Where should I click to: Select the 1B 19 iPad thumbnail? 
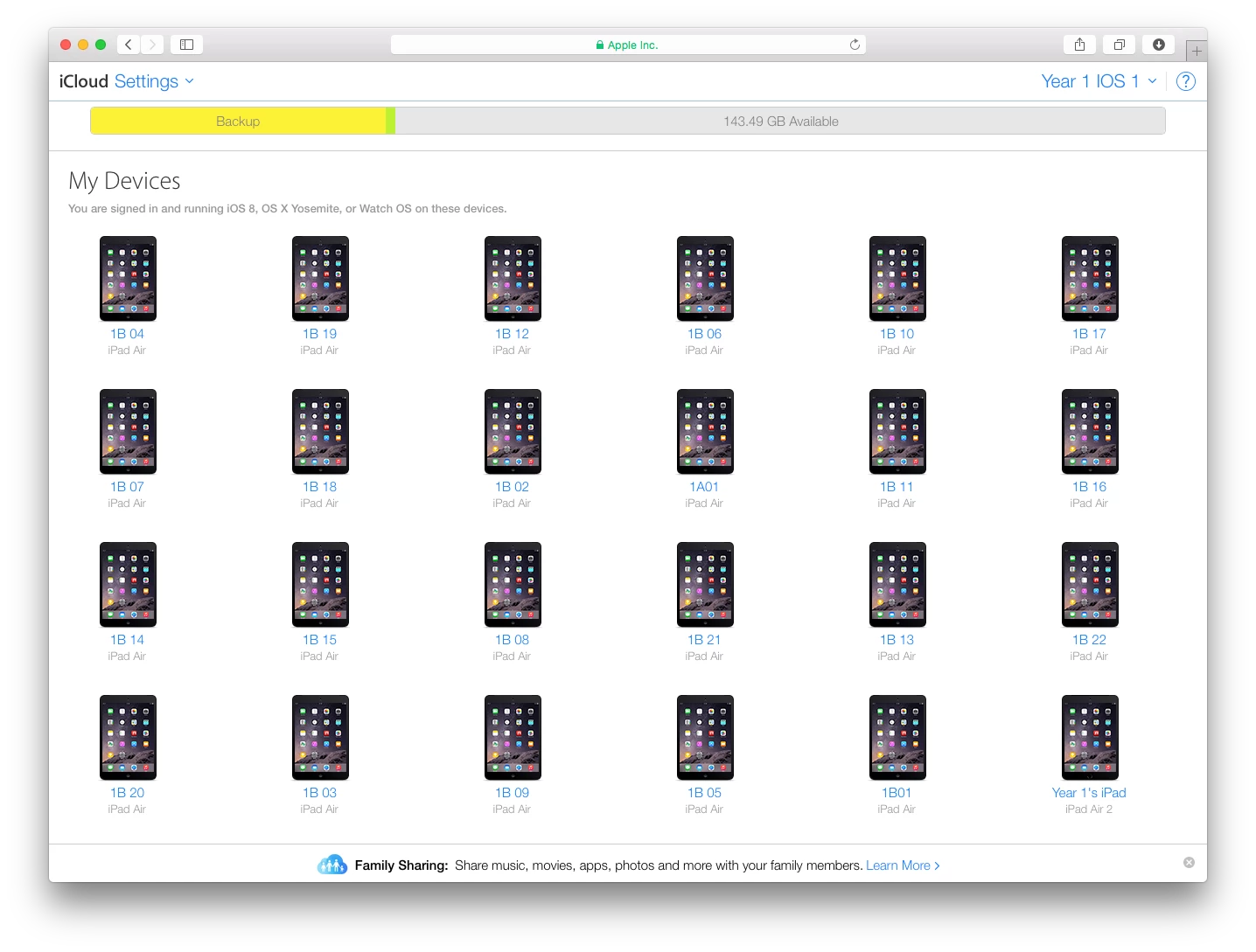tap(320, 278)
